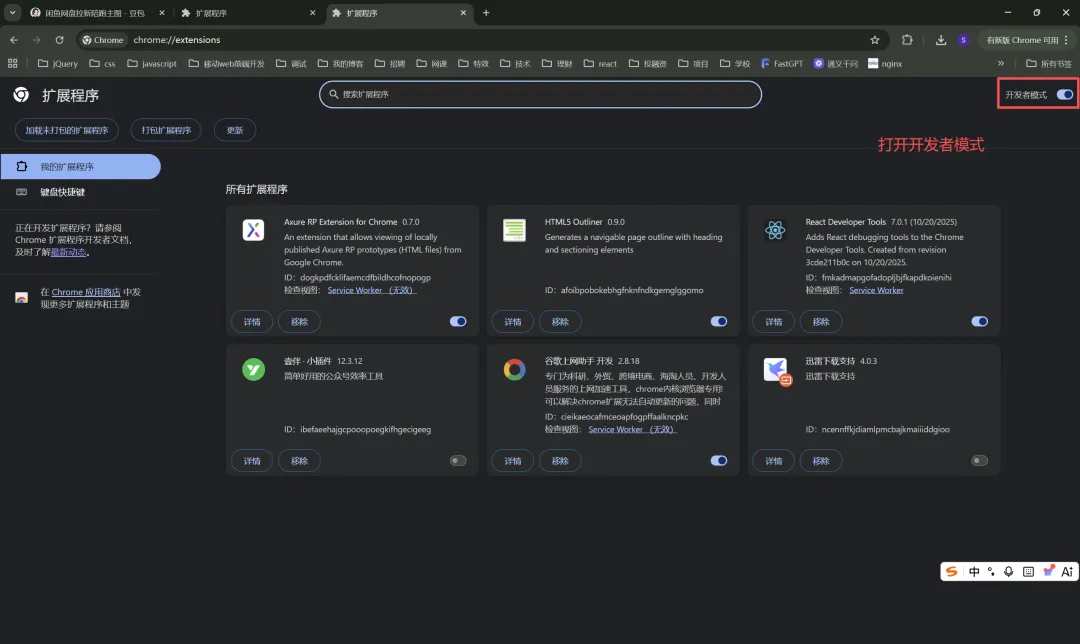Open the 最新动态 link
The image size is (1080, 644).
pos(68,253)
